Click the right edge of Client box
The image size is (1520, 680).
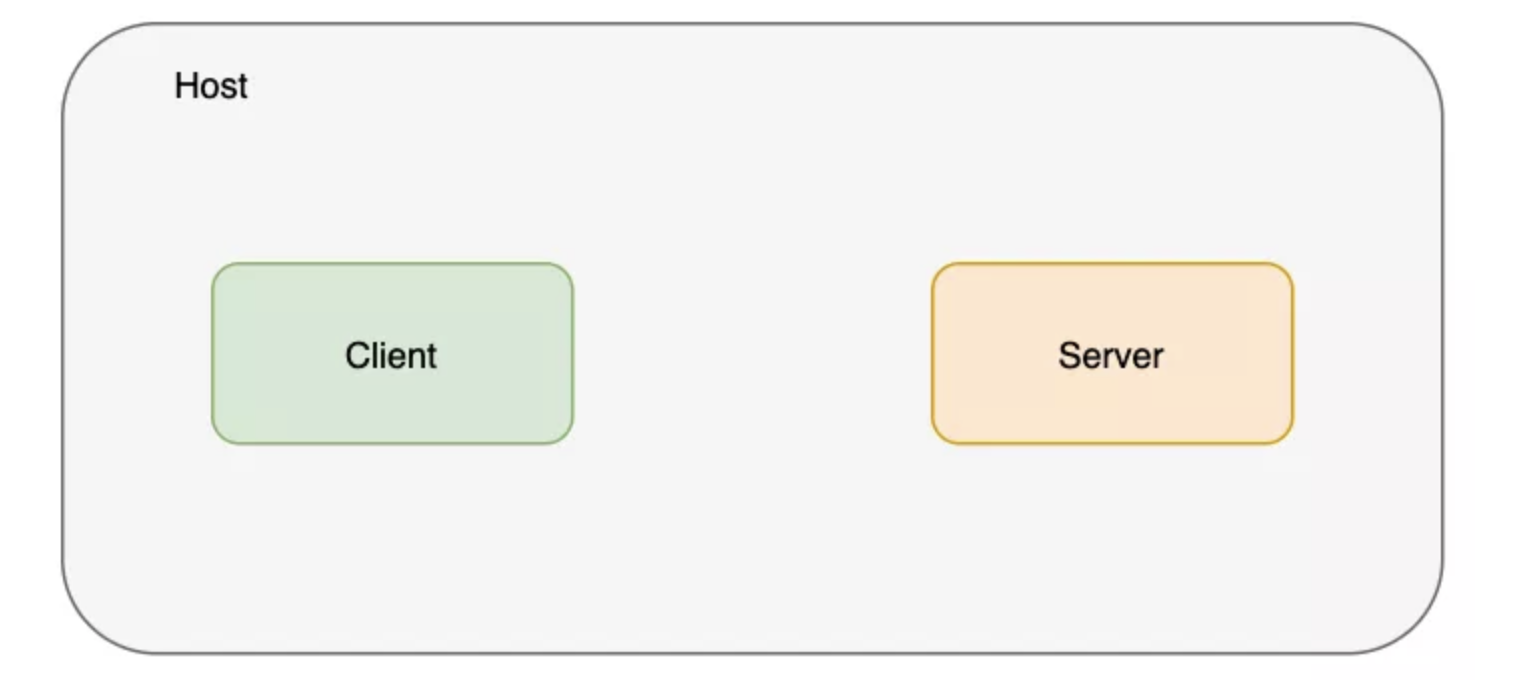point(573,353)
